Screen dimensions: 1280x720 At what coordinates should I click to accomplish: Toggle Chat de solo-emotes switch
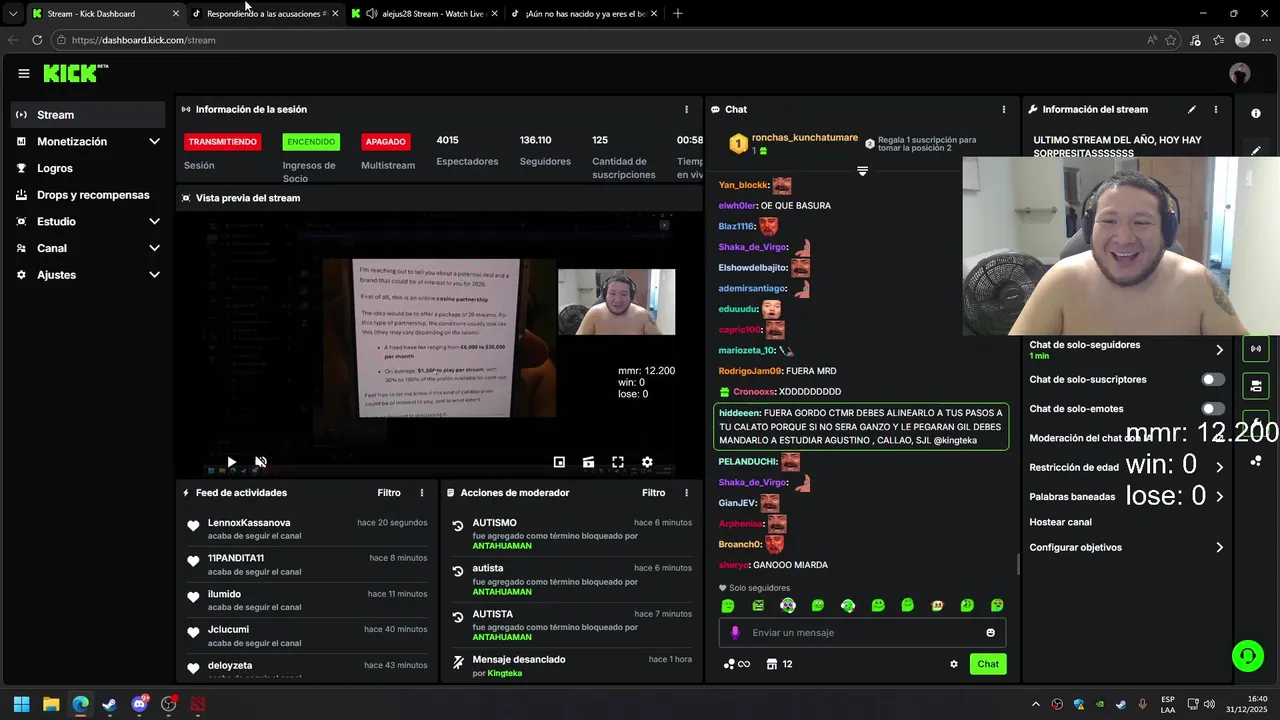pyautogui.click(x=1213, y=409)
